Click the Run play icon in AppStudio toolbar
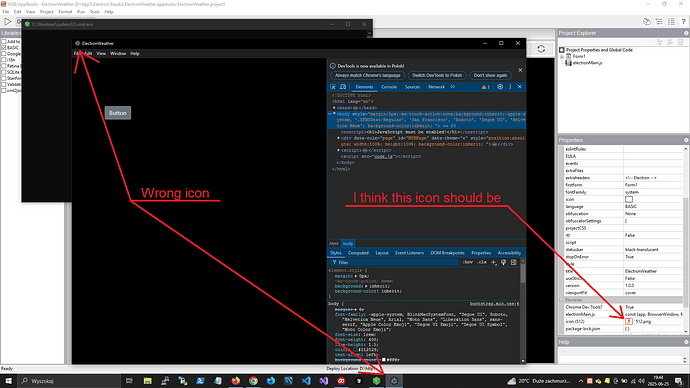The image size is (690, 388). [7, 21]
